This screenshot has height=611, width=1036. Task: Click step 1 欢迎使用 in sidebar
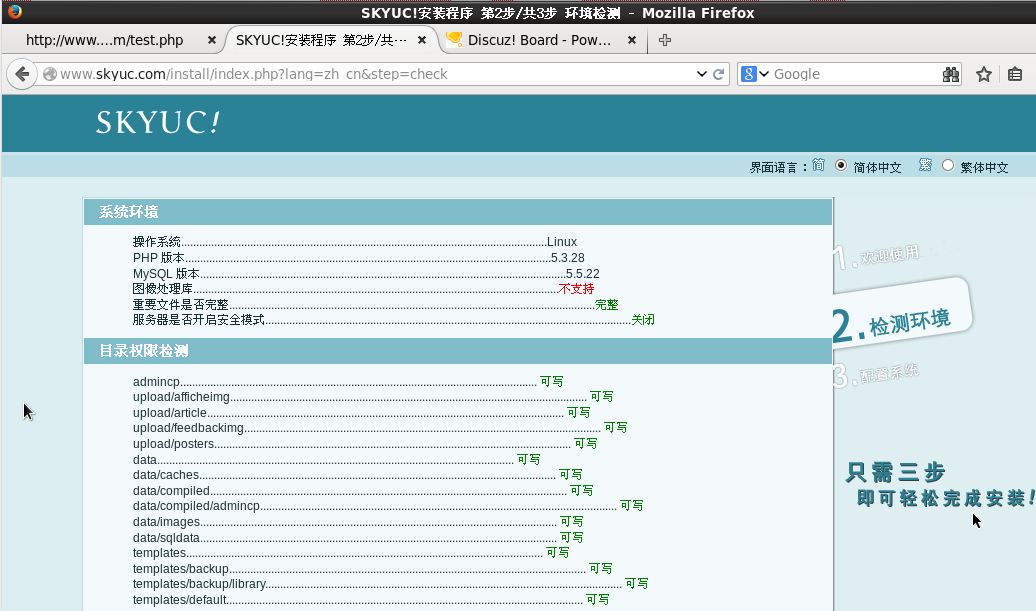click(876, 256)
